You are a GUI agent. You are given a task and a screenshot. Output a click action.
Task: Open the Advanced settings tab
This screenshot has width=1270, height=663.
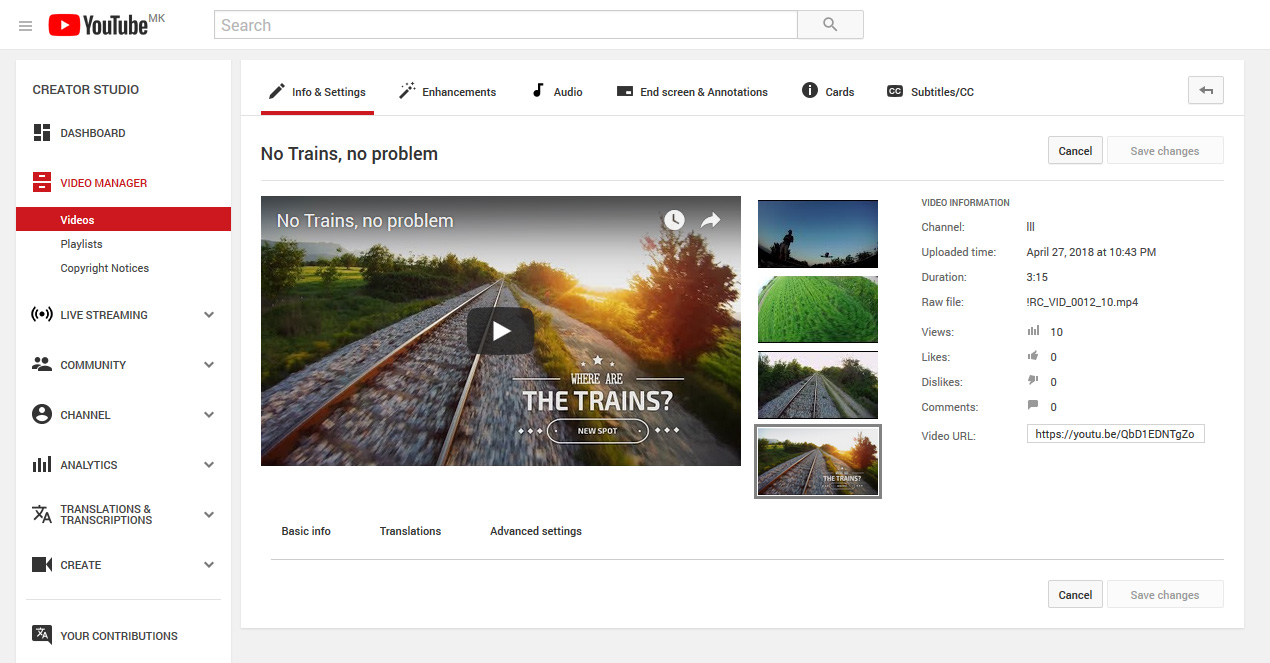point(535,531)
